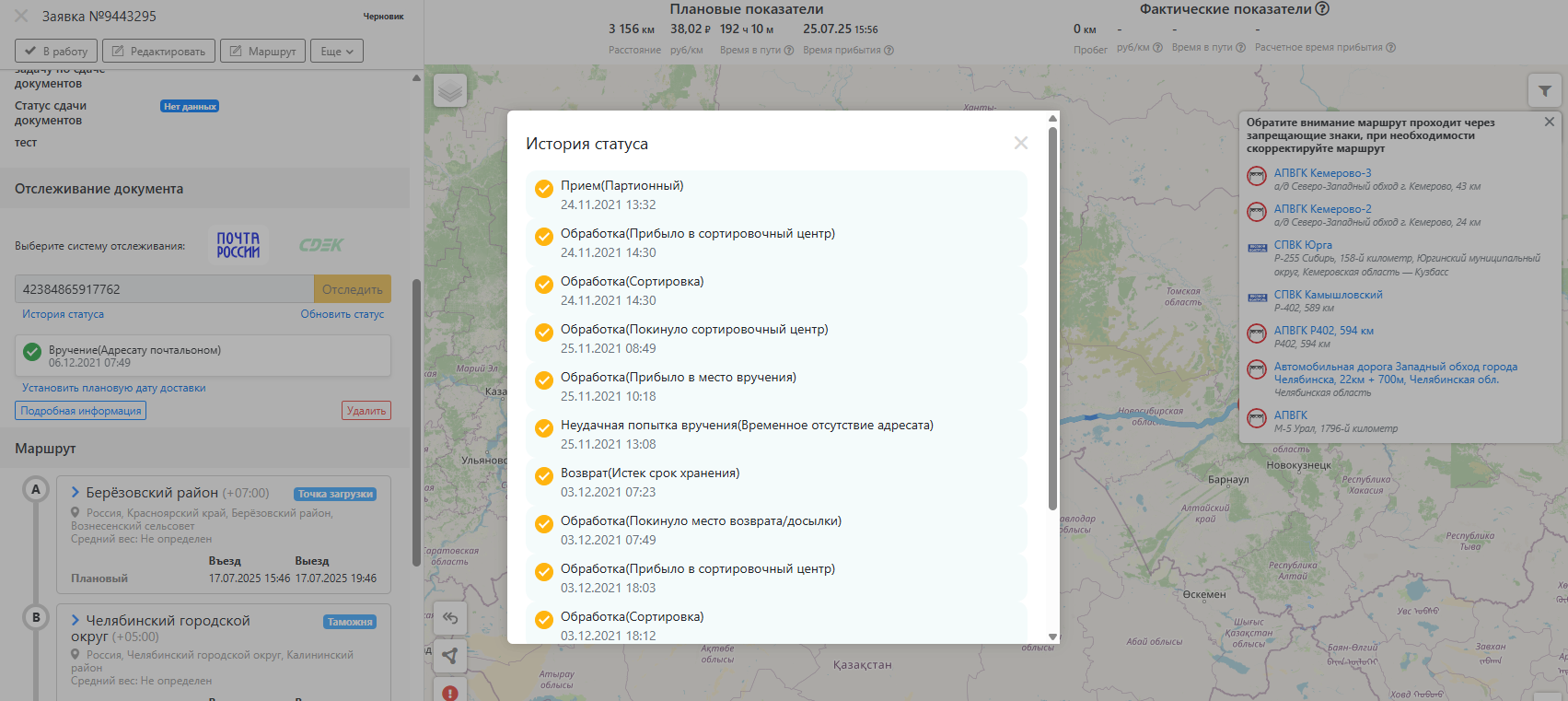Click the red warning icon on map
Screen dimensions: 1568x701
450,692
